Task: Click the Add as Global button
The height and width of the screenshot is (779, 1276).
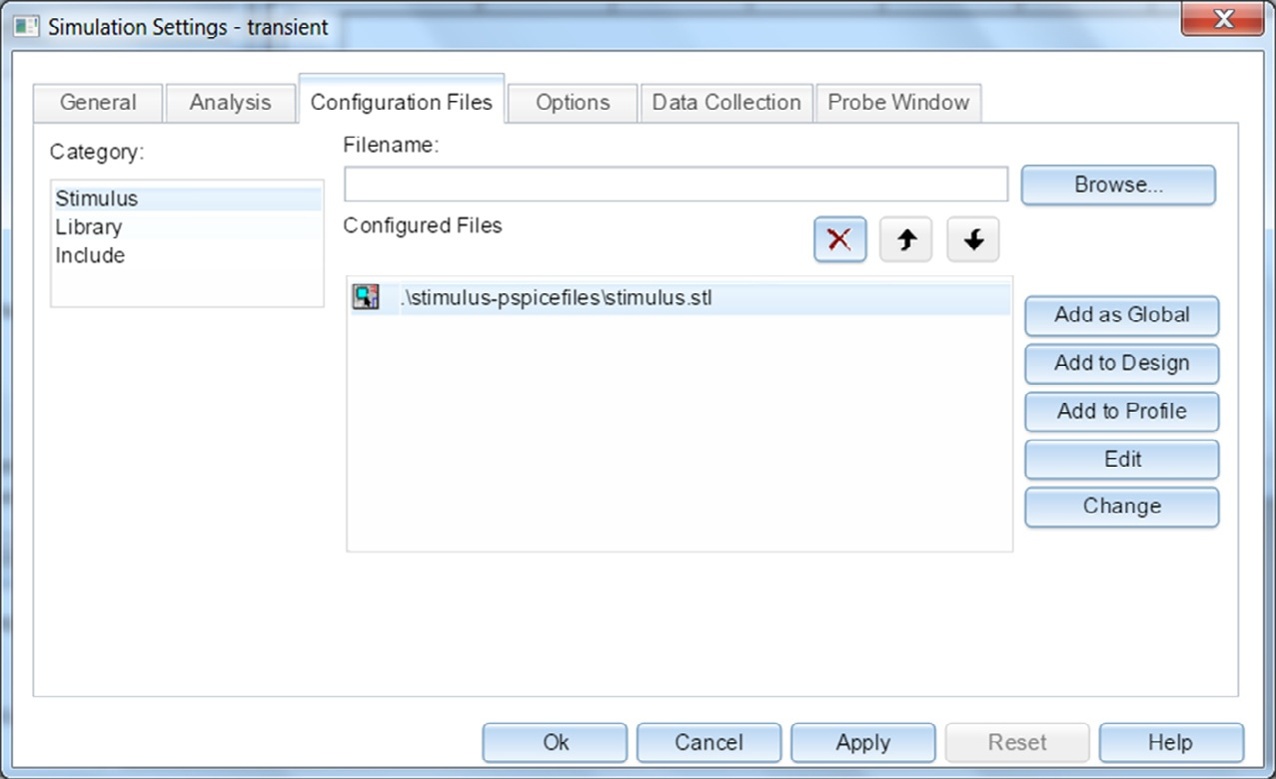Action: pyautogui.click(x=1121, y=315)
